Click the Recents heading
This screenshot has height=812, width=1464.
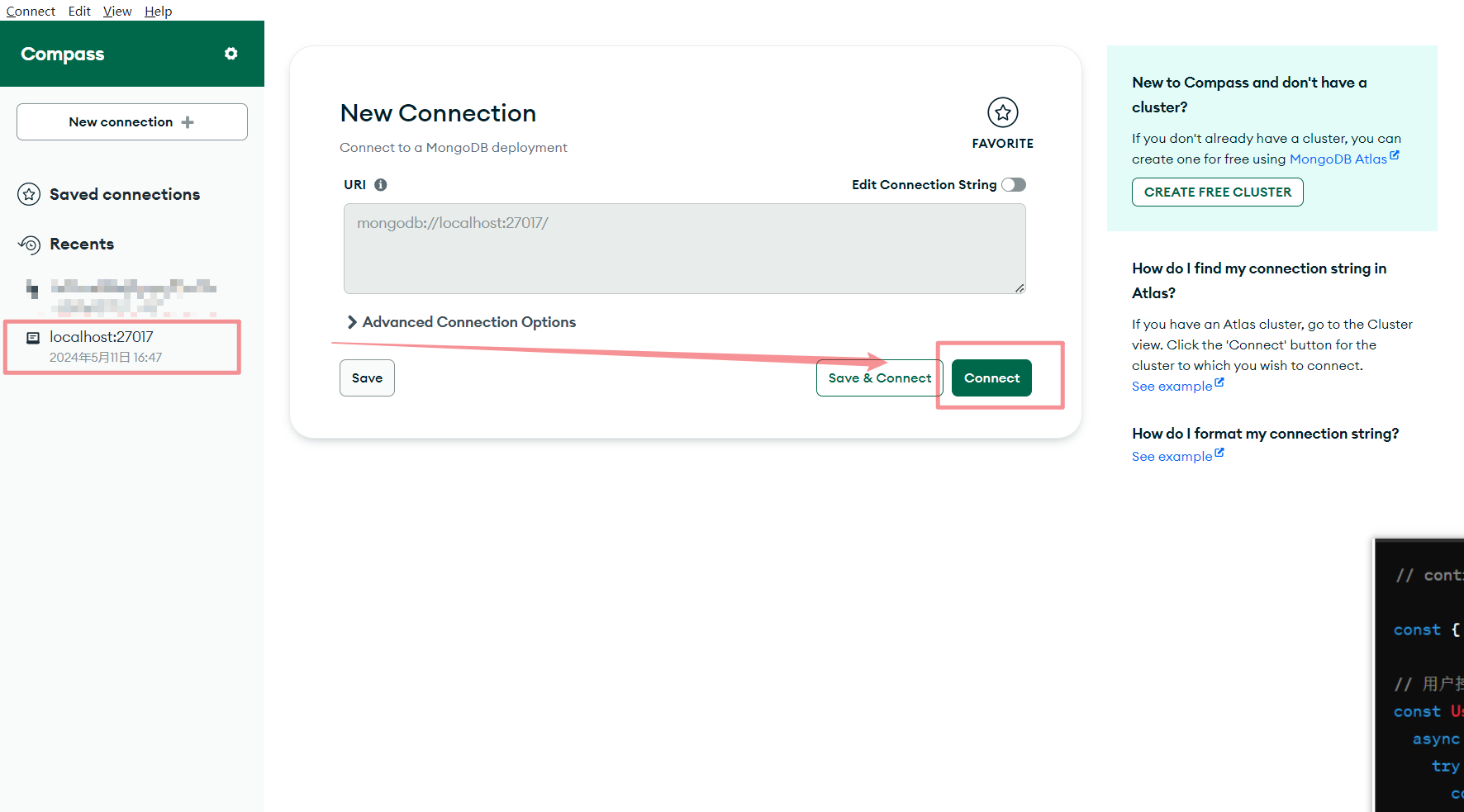pyautogui.click(x=82, y=245)
